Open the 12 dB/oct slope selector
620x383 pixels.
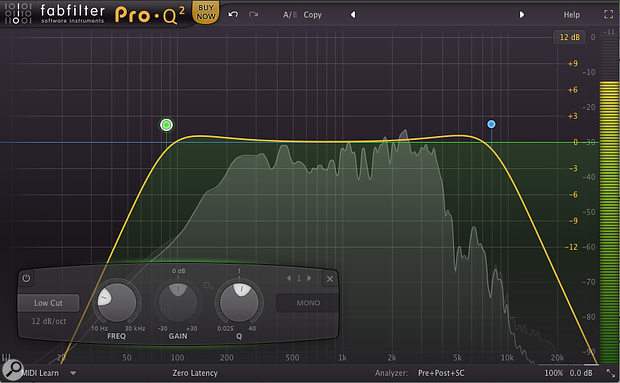49,321
